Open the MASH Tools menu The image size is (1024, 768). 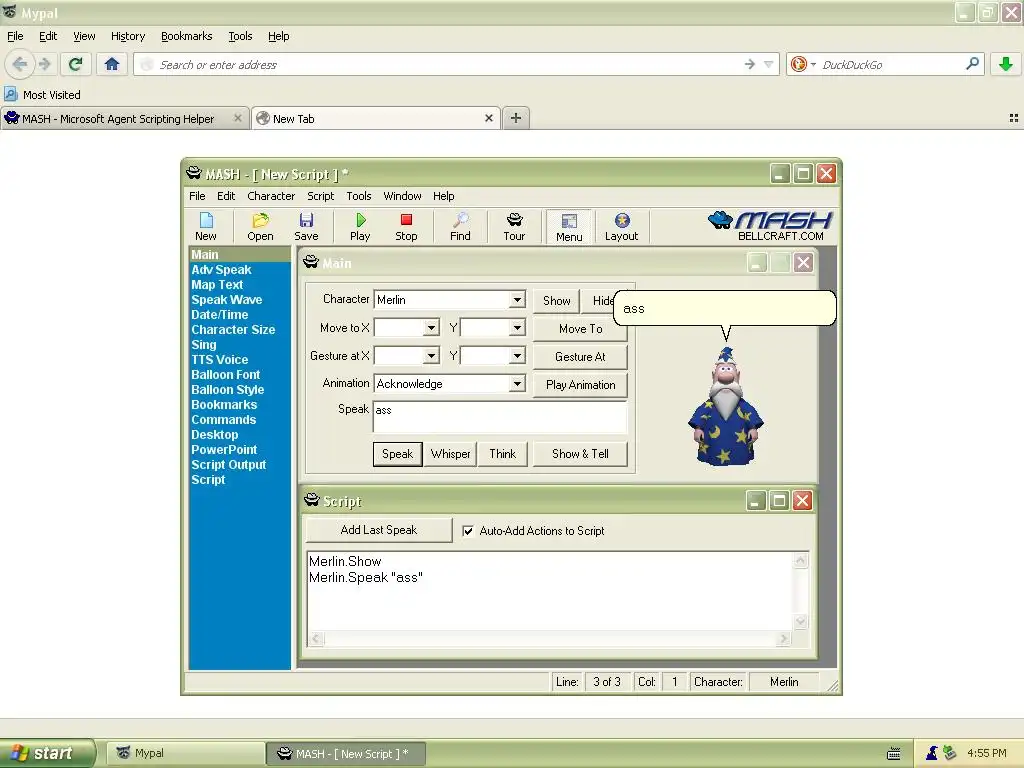[359, 196]
